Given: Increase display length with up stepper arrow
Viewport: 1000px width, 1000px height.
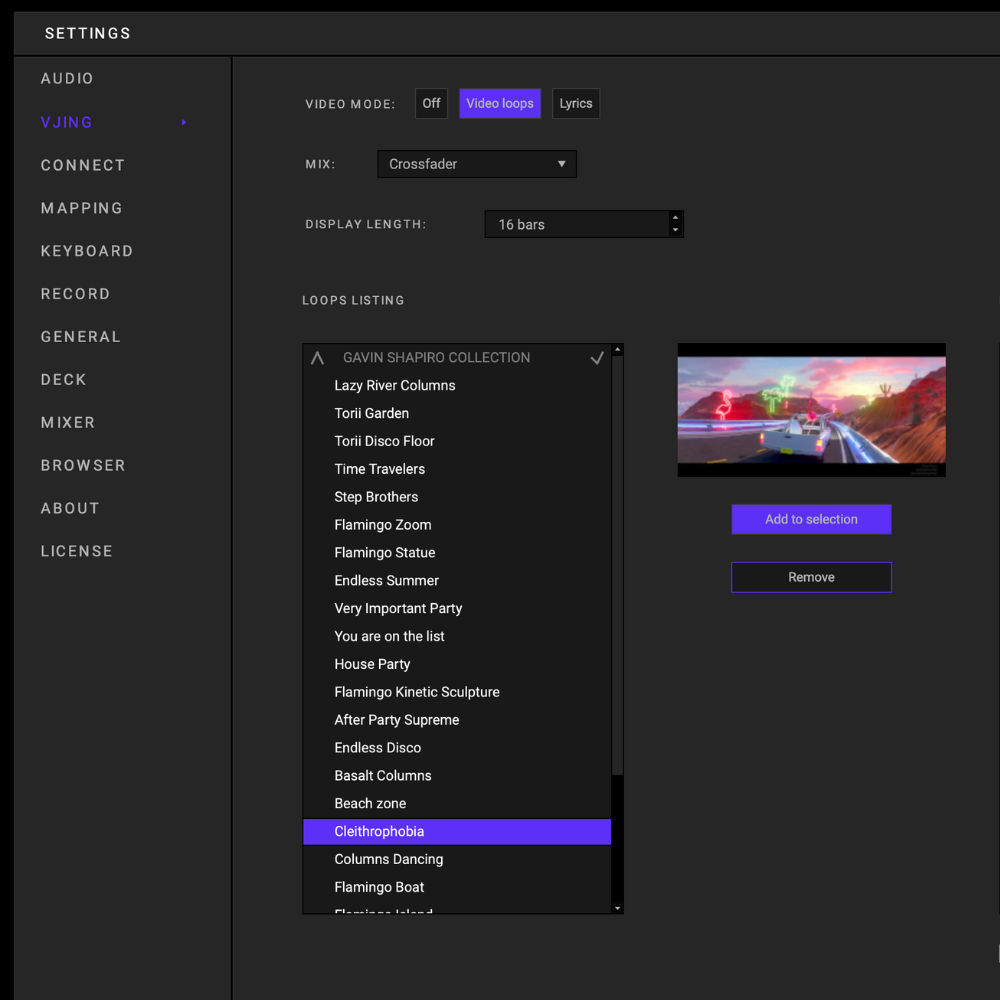Looking at the screenshot, I should pyautogui.click(x=676, y=217).
